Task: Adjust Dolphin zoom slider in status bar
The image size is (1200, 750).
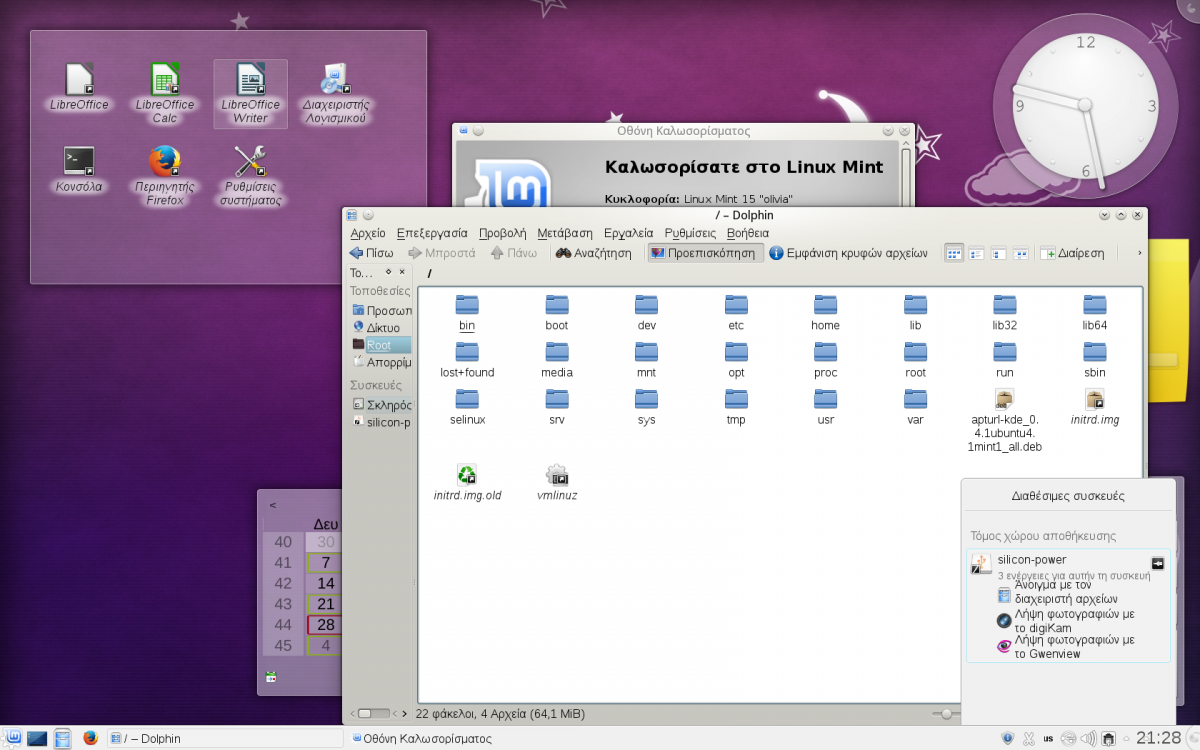Action: click(x=947, y=714)
